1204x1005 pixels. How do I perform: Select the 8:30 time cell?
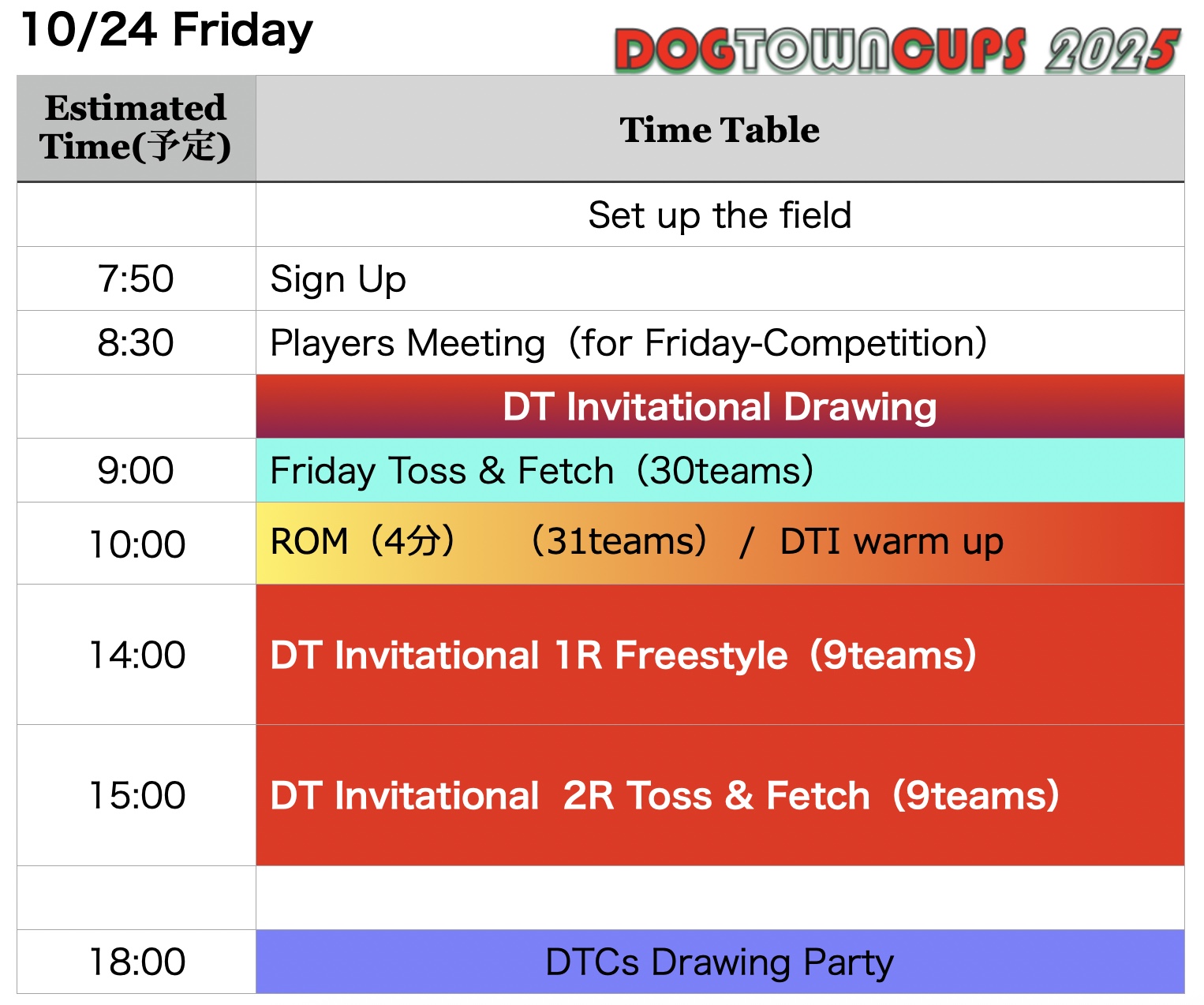click(x=136, y=343)
